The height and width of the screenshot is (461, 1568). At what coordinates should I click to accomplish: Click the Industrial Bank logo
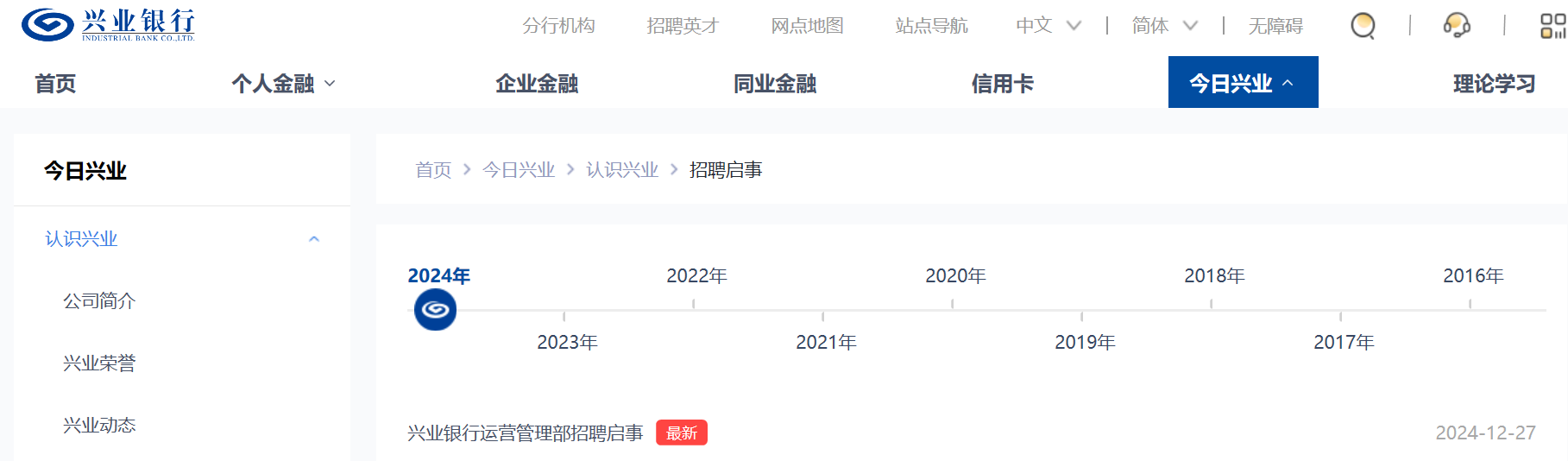(108, 25)
